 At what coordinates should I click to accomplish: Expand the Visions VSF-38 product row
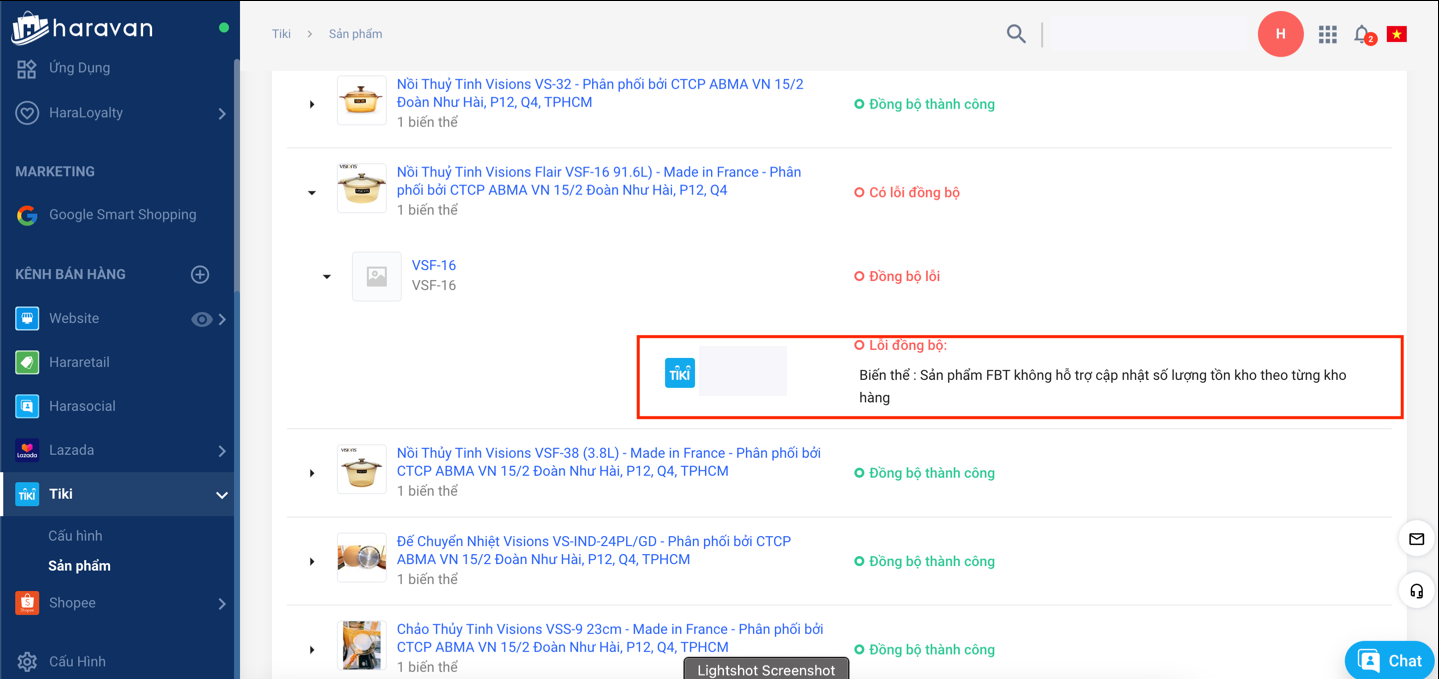(x=312, y=473)
